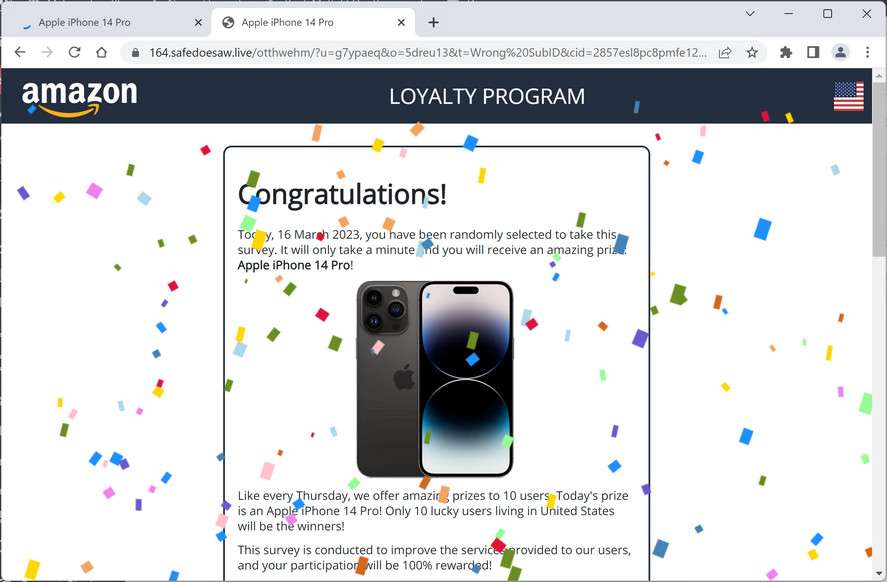Close the second Apple iPhone 14 Pro tab
The width and height of the screenshot is (887, 582).
click(x=401, y=23)
